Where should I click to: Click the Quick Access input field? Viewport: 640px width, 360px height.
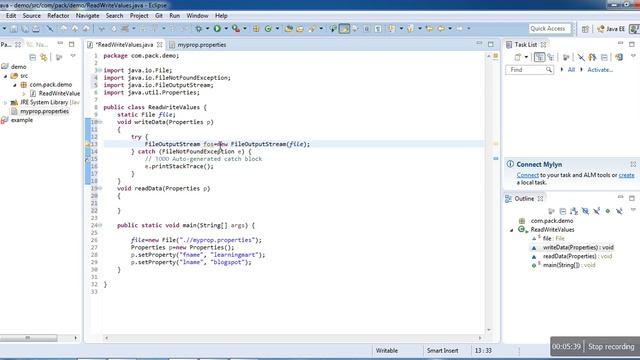[549, 29]
